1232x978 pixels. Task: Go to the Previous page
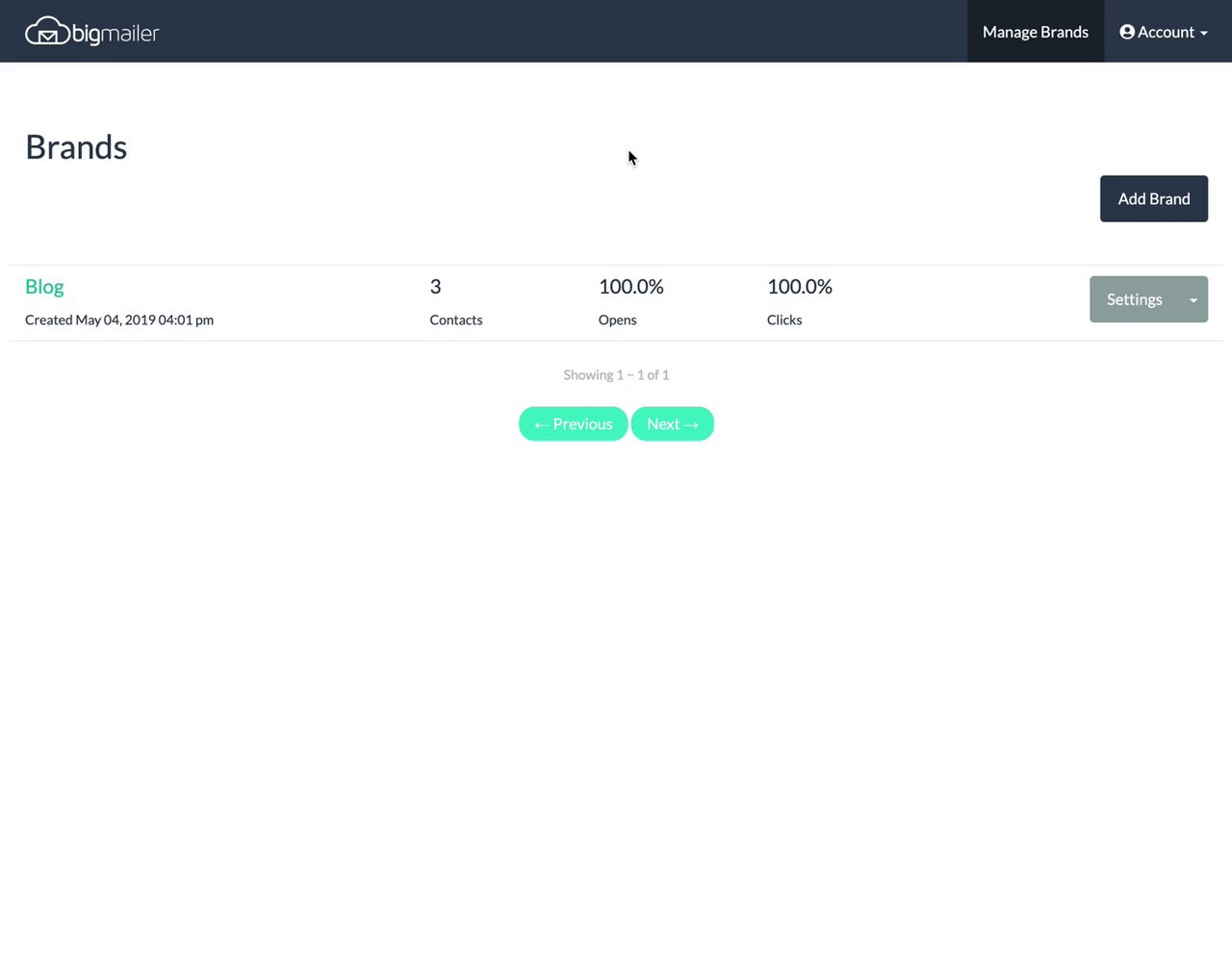573,424
